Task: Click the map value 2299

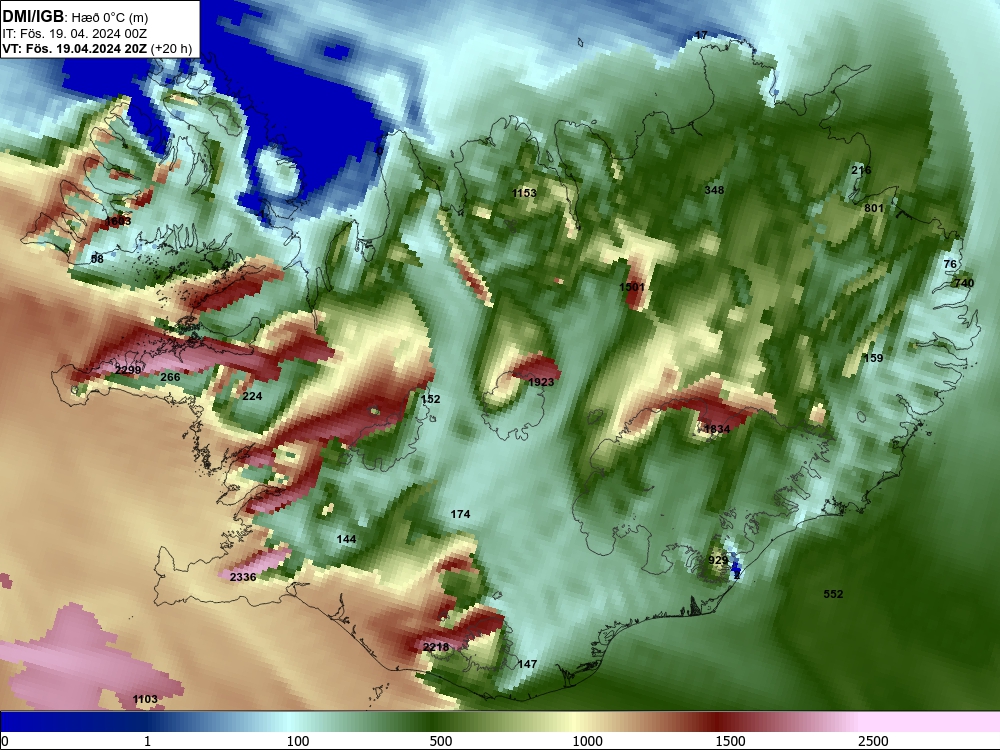Action: pyautogui.click(x=128, y=370)
